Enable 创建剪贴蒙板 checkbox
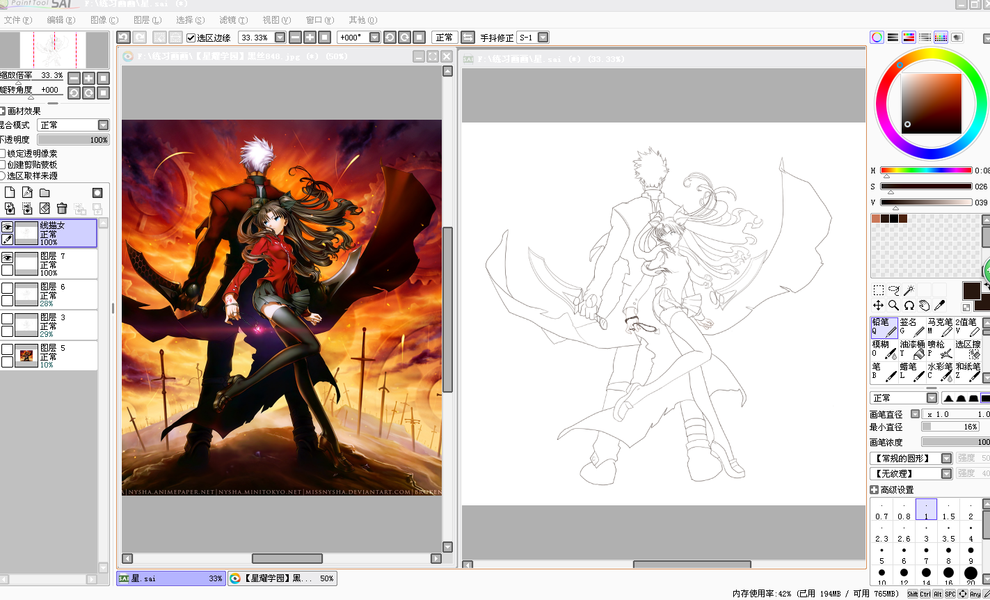The image size is (990, 600). point(3,165)
